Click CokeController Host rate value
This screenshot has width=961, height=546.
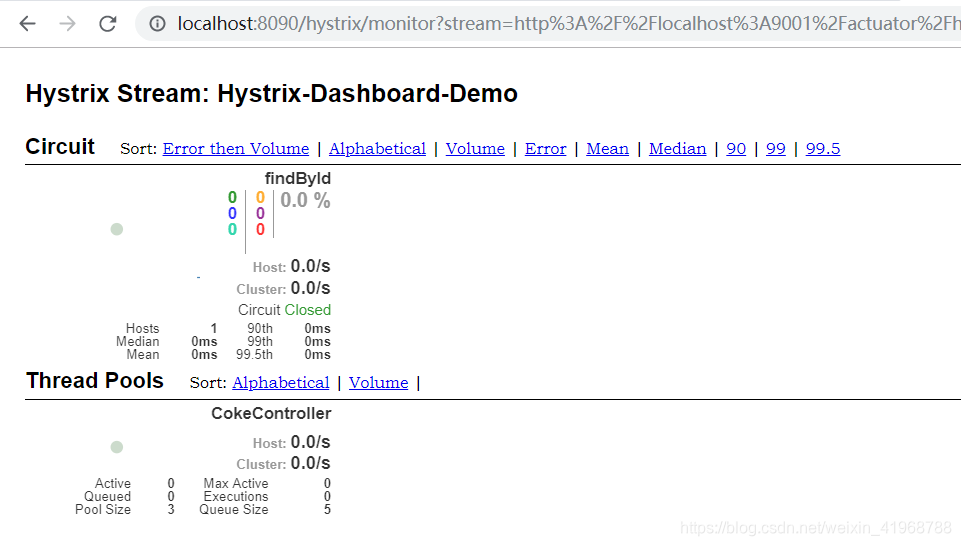[x=310, y=442]
